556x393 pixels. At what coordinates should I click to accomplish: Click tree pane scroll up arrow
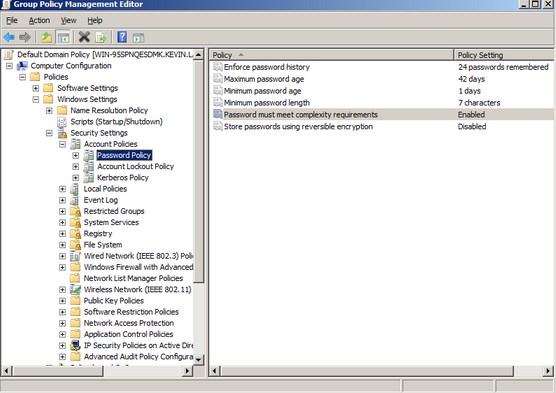199,55
